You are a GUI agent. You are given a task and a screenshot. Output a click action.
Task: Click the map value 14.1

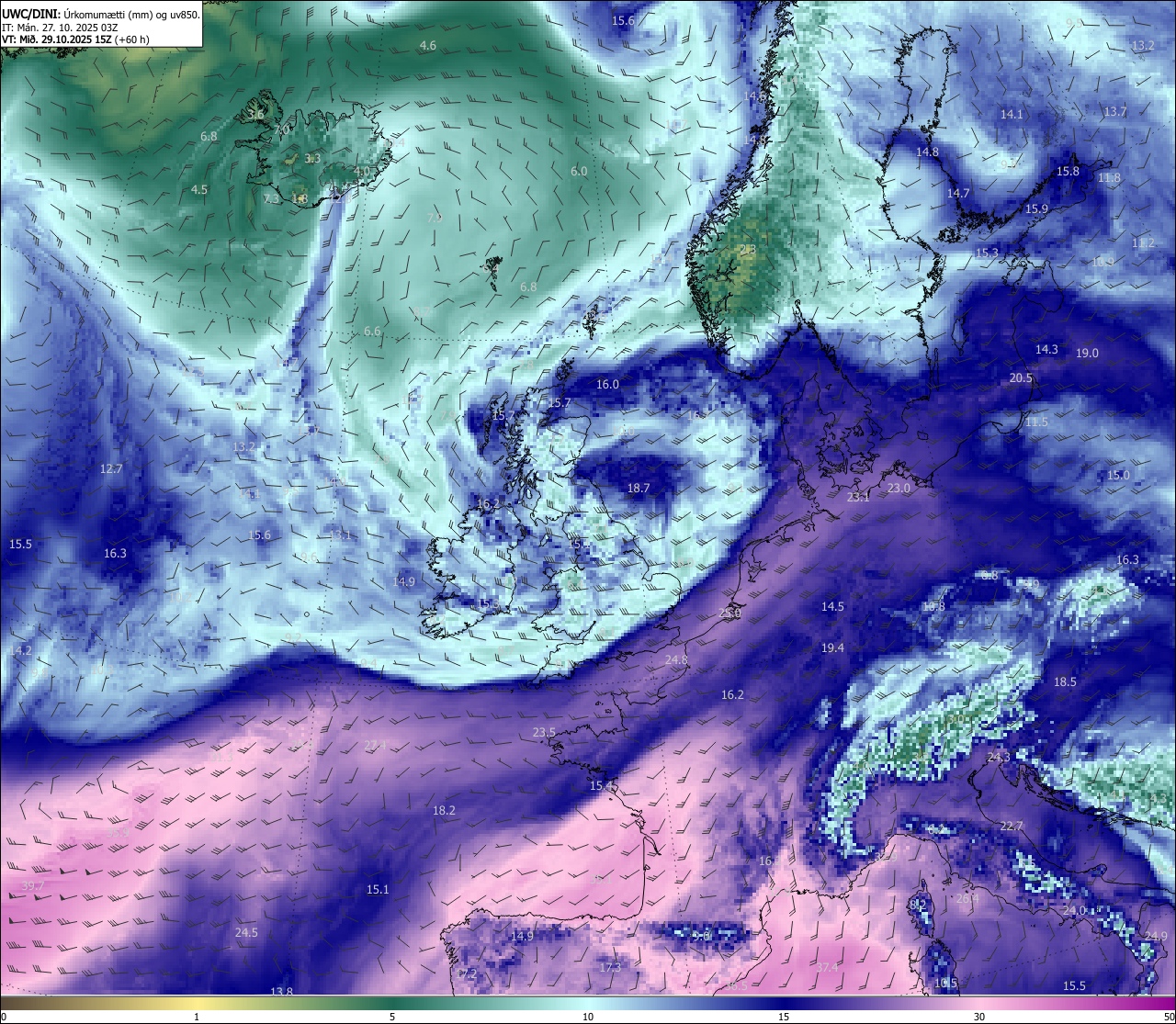[1012, 114]
